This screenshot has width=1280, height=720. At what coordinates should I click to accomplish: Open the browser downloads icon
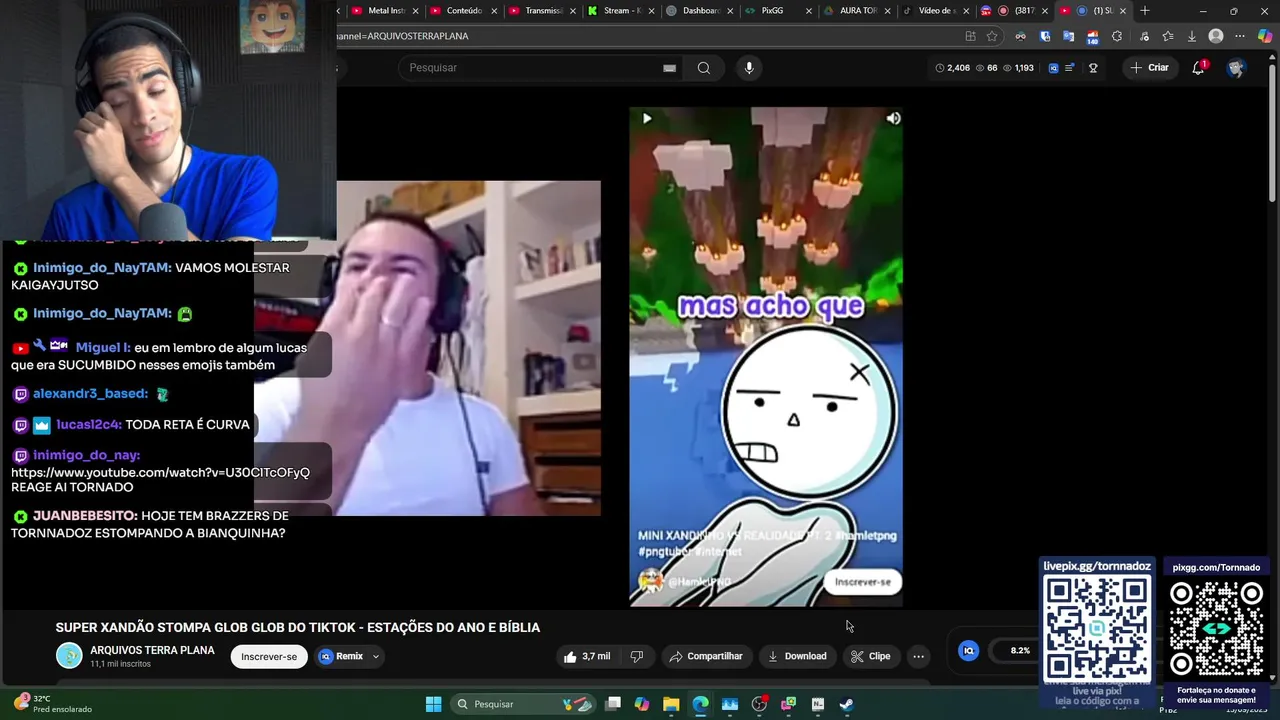pos(1191,36)
